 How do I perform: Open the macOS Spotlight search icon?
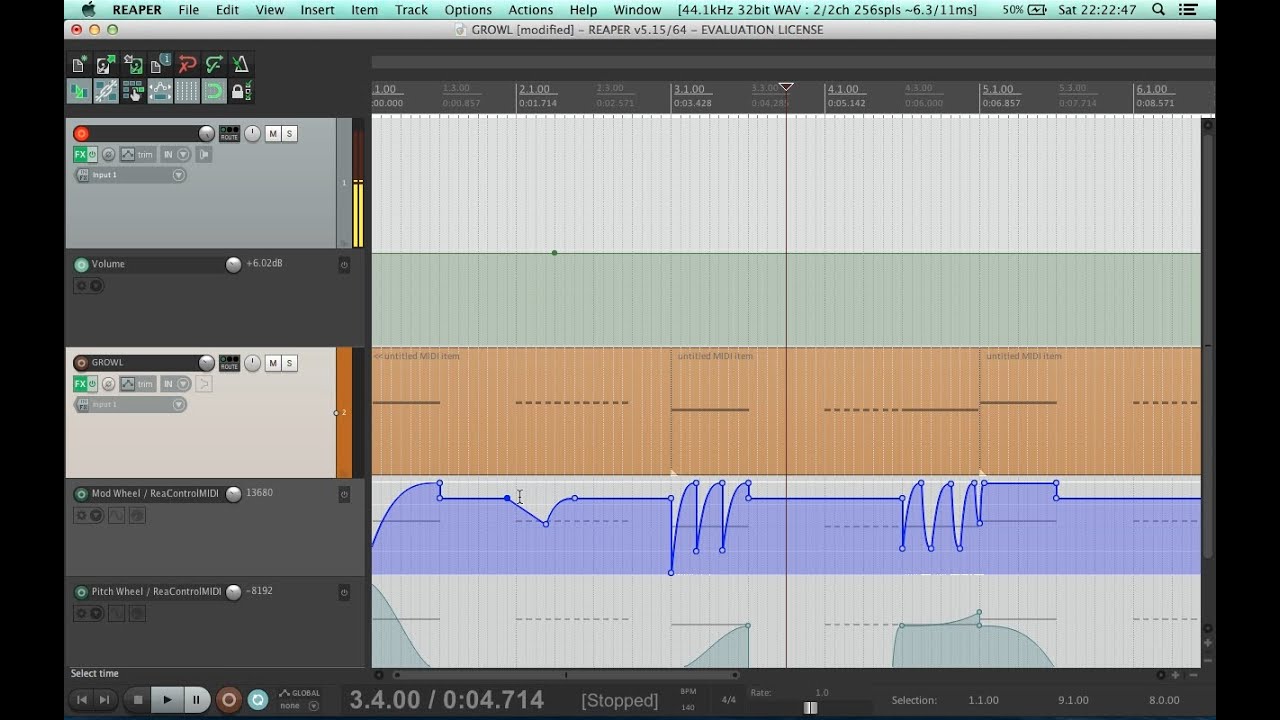pyautogui.click(x=1159, y=10)
